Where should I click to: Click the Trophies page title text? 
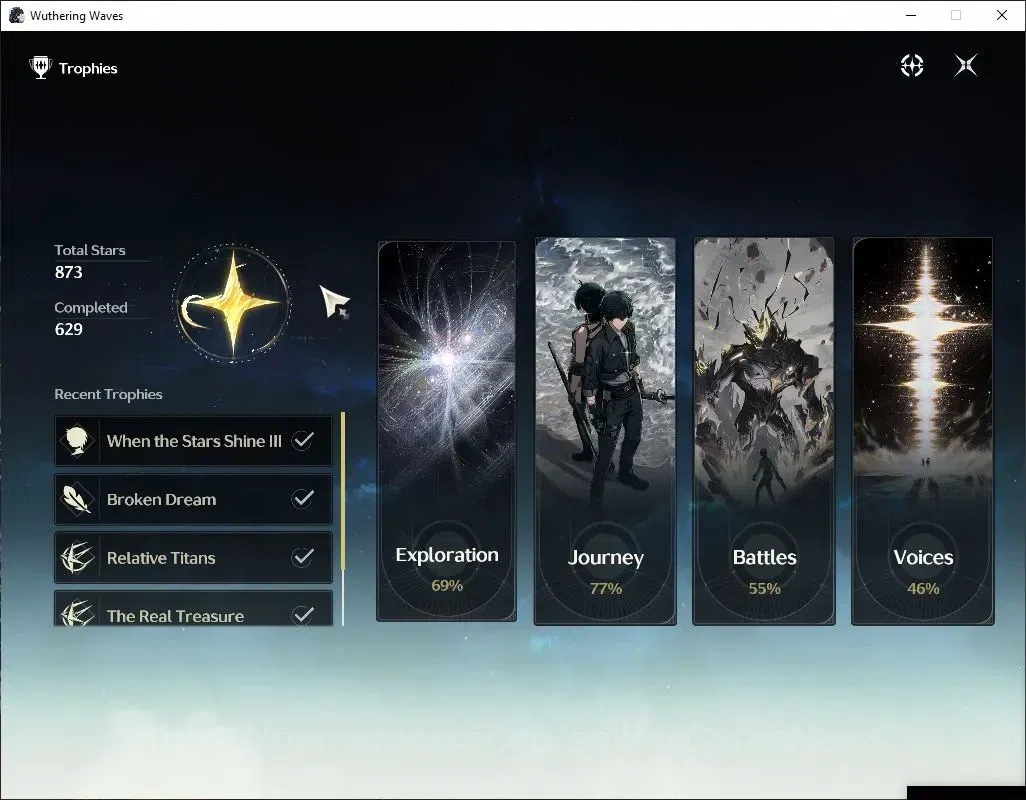pos(88,69)
